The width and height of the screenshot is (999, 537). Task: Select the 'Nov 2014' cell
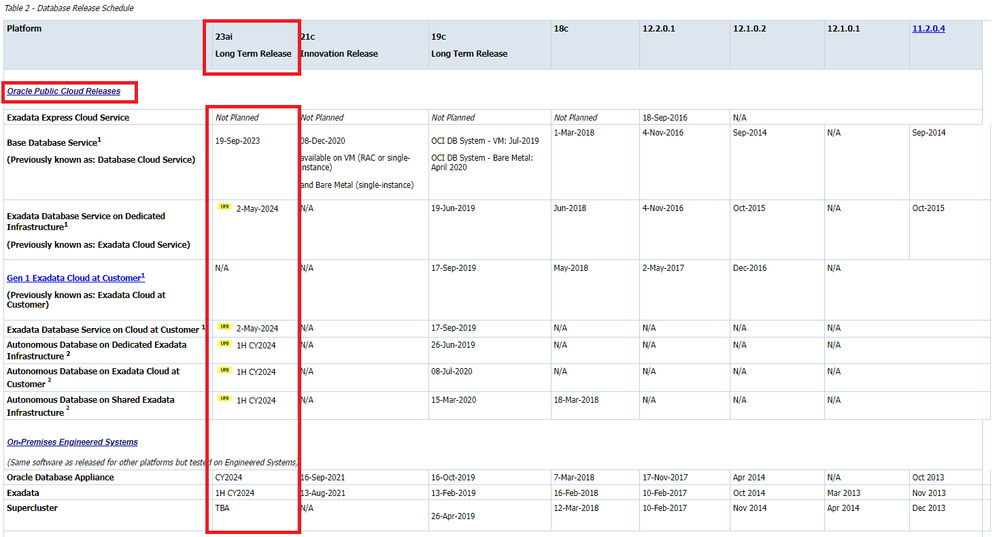(x=749, y=508)
